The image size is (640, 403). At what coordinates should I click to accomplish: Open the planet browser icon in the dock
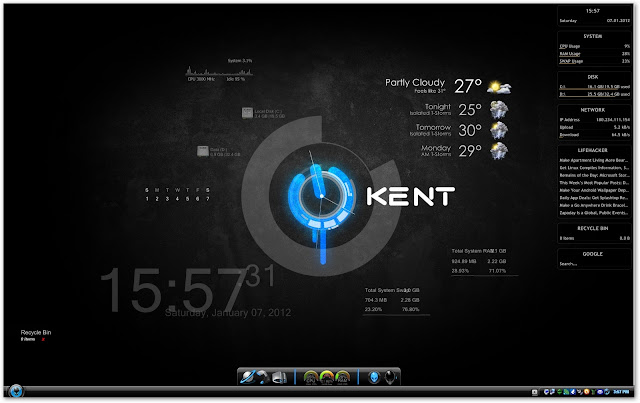(247, 376)
